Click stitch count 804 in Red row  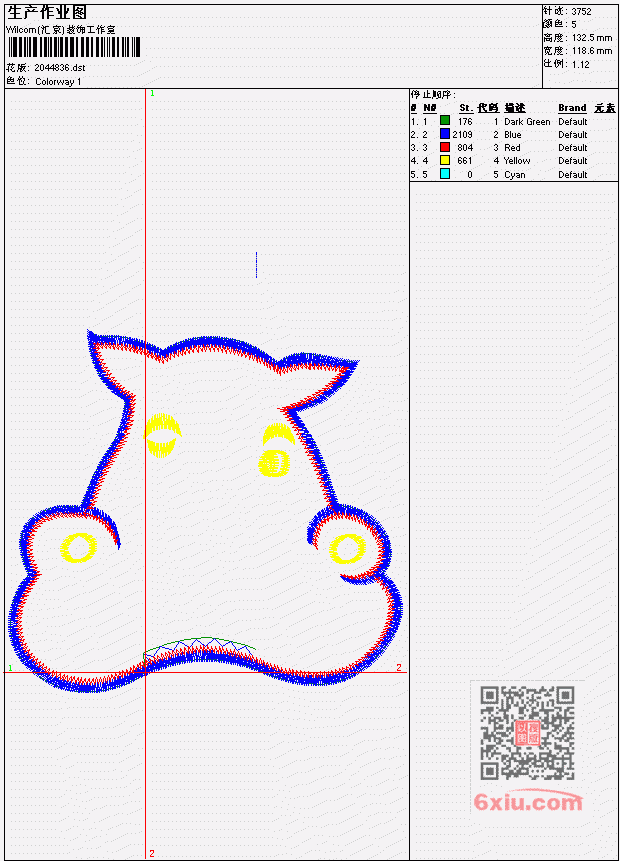(x=465, y=148)
